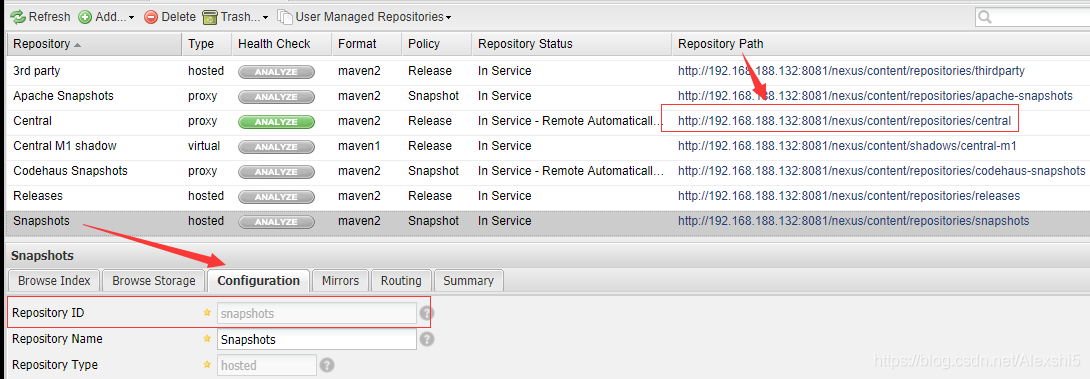The image size is (1090, 379).
Task: Click green Analyze button for Central
Action: (276, 122)
